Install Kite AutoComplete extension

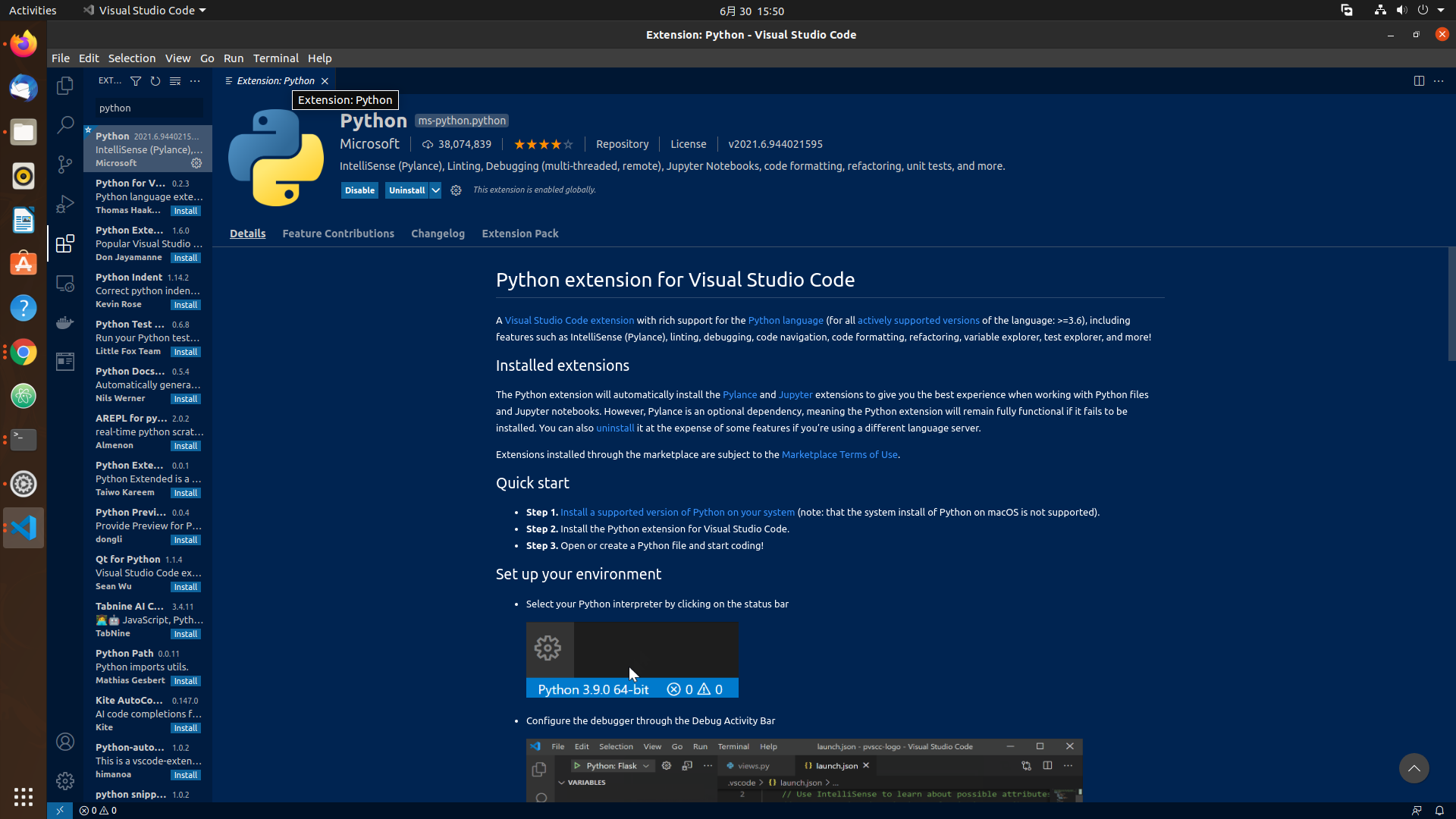click(x=186, y=728)
